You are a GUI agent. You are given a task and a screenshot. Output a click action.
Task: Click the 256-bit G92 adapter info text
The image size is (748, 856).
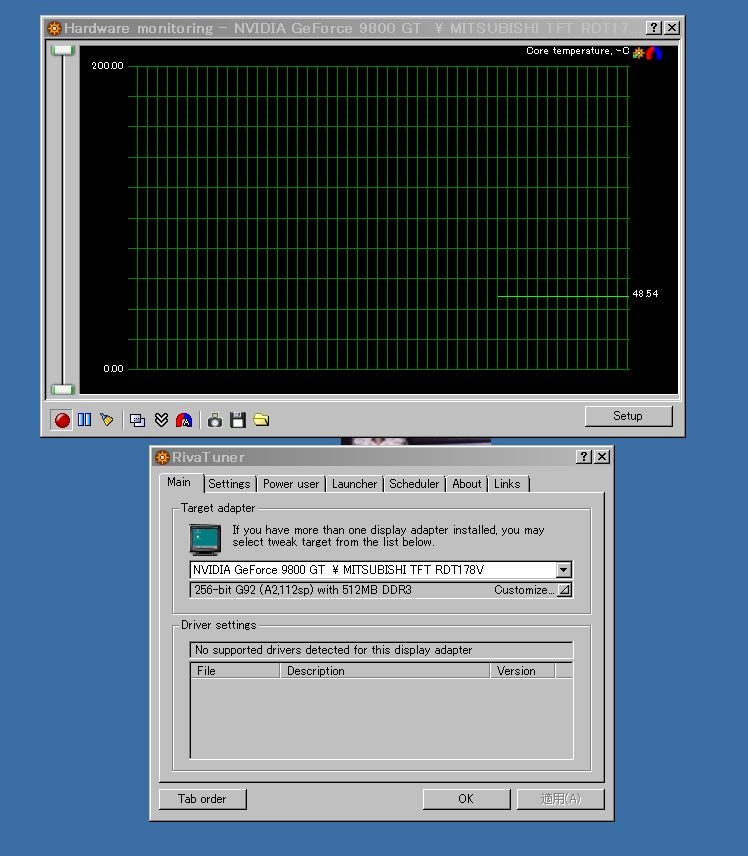coord(303,590)
